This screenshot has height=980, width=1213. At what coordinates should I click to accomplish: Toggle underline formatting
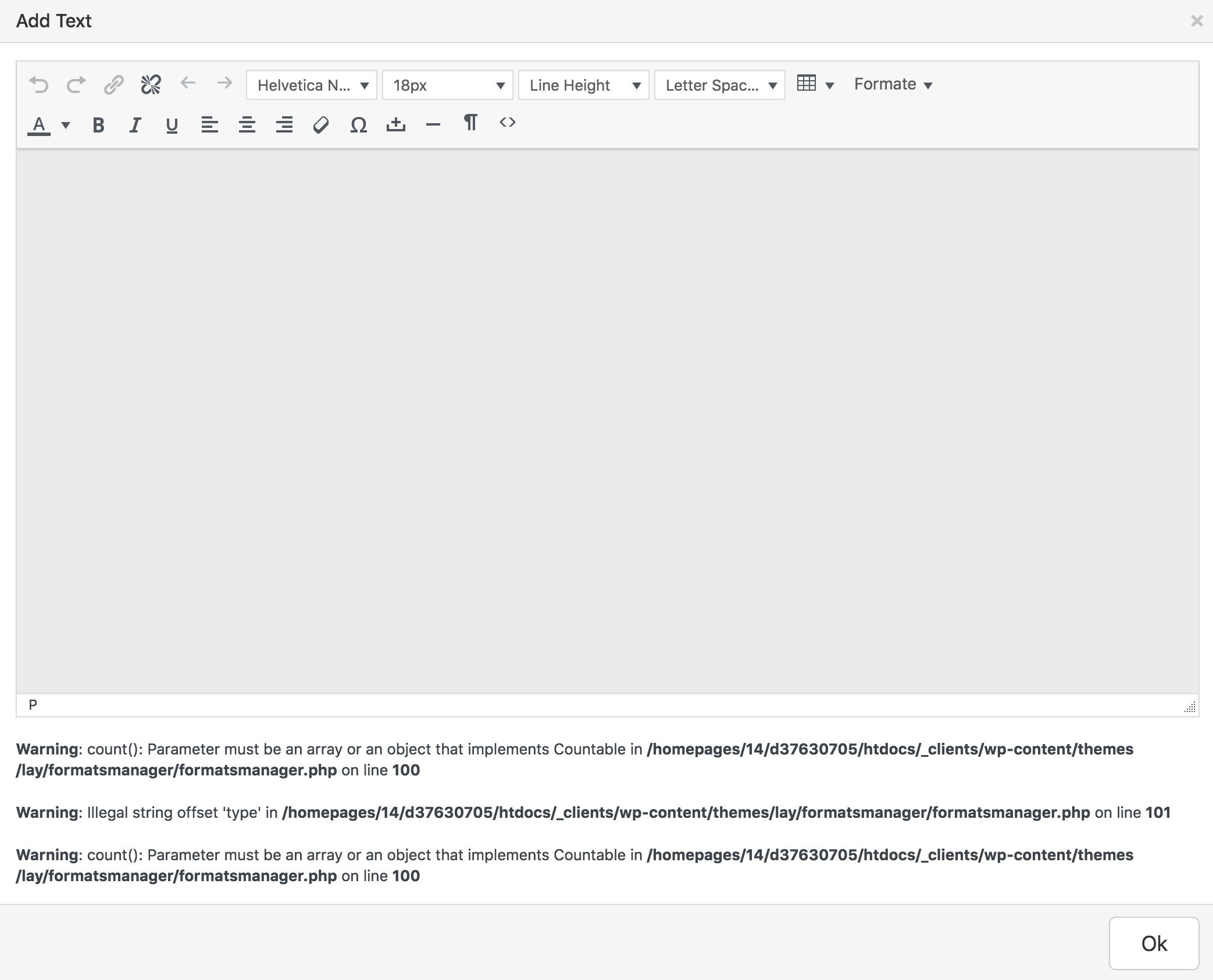[172, 125]
